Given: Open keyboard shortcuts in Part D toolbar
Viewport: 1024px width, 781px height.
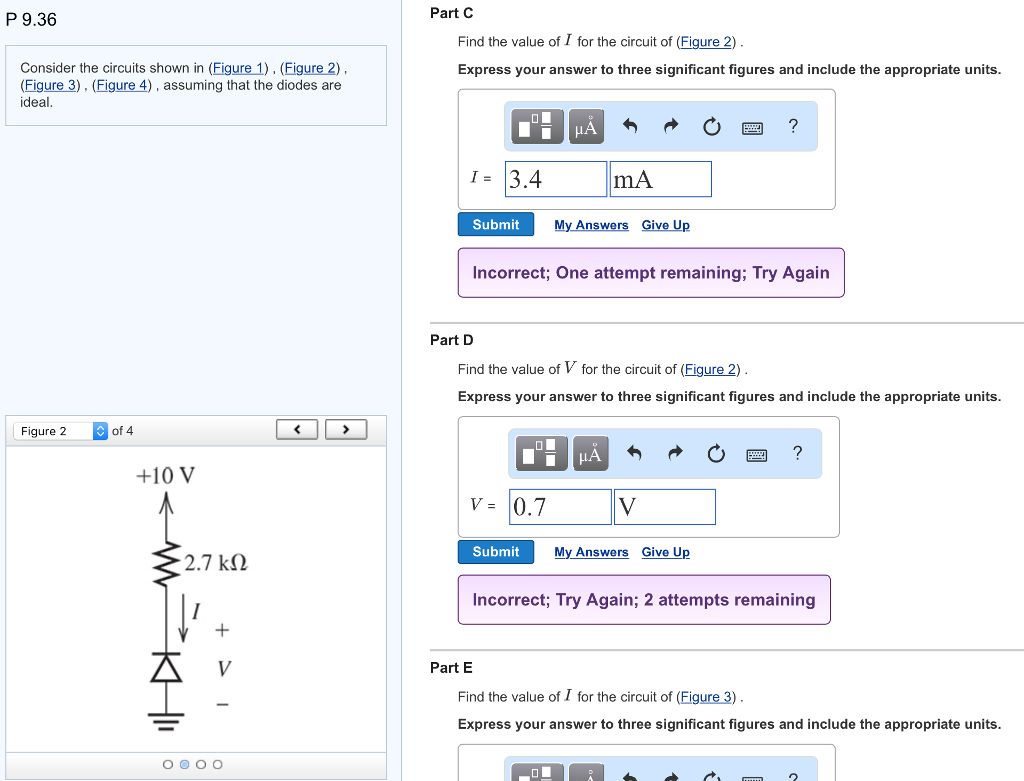Looking at the screenshot, I should [757, 454].
